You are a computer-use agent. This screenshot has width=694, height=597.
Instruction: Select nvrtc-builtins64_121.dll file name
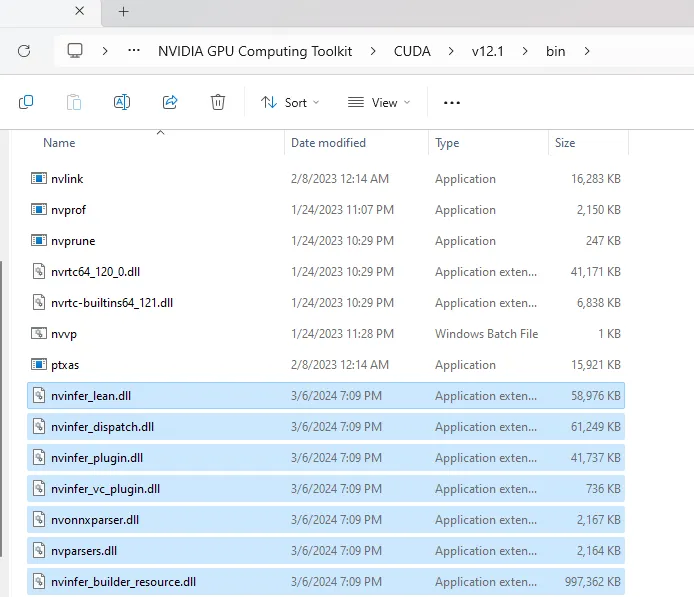pyautogui.click(x=112, y=303)
